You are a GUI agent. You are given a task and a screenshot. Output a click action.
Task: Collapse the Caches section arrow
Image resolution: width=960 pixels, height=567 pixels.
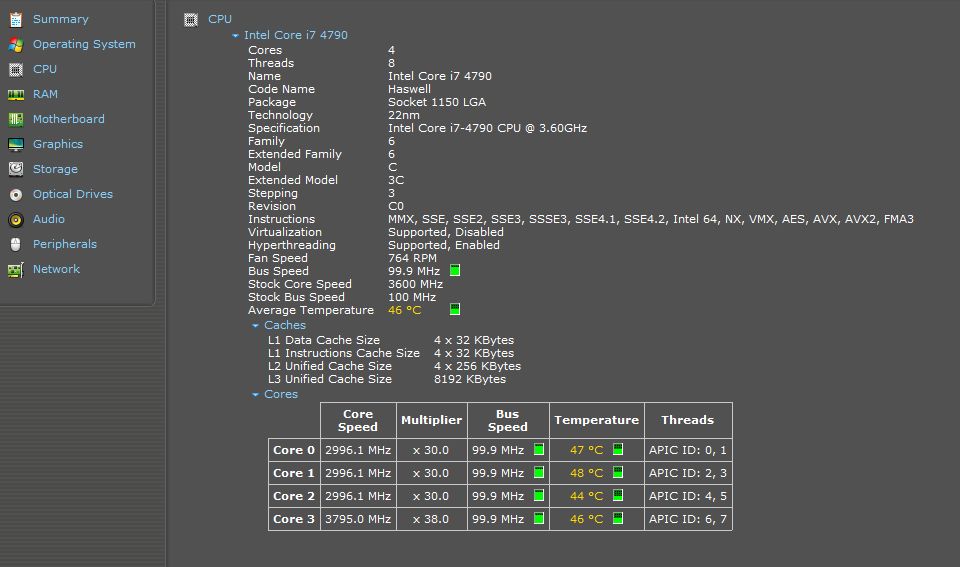pos(255,326)
